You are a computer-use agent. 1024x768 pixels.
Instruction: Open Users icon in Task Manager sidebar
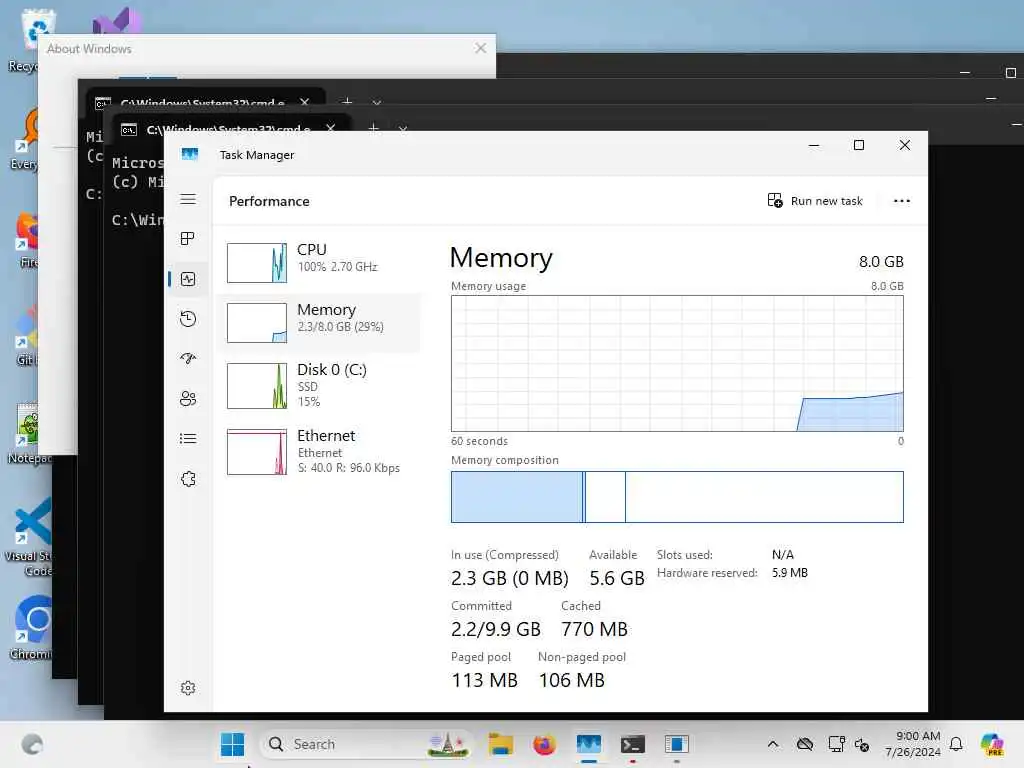click(188, 398)
